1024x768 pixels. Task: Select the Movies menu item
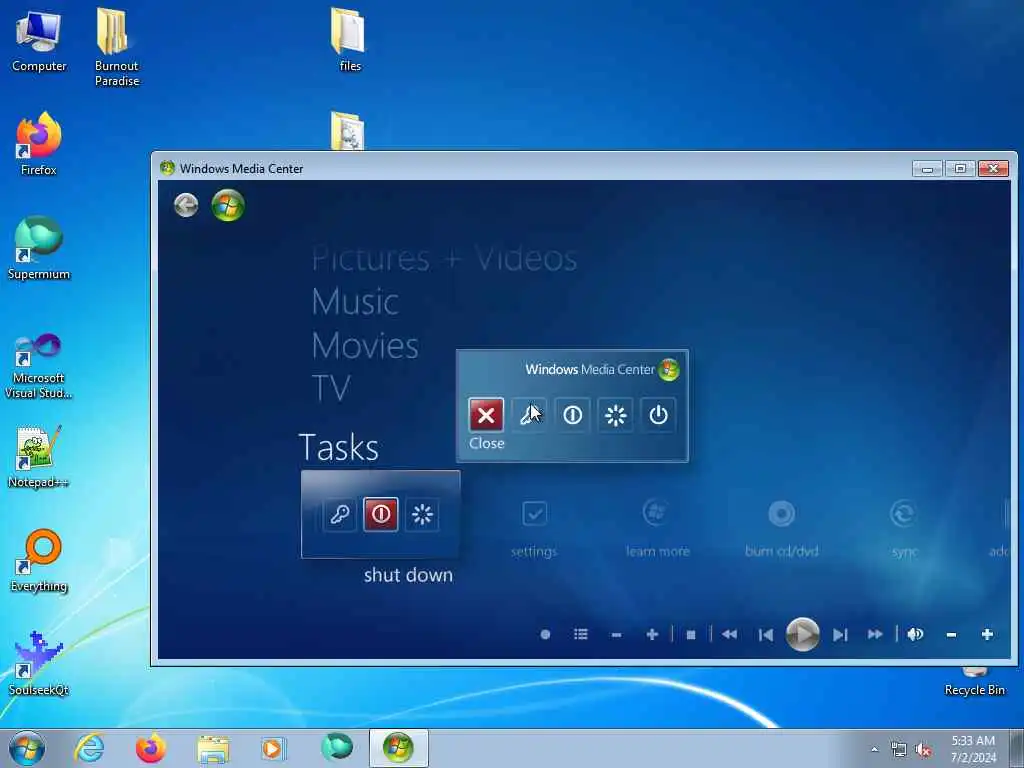[x=365, y=345]
